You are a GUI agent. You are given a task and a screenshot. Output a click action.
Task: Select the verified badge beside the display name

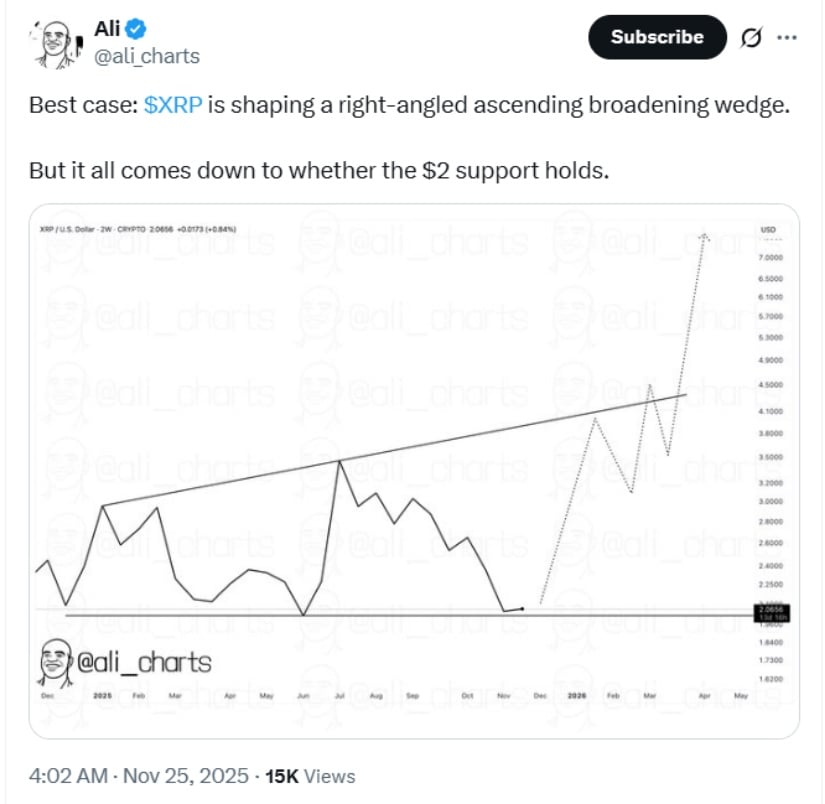(136, 30)
